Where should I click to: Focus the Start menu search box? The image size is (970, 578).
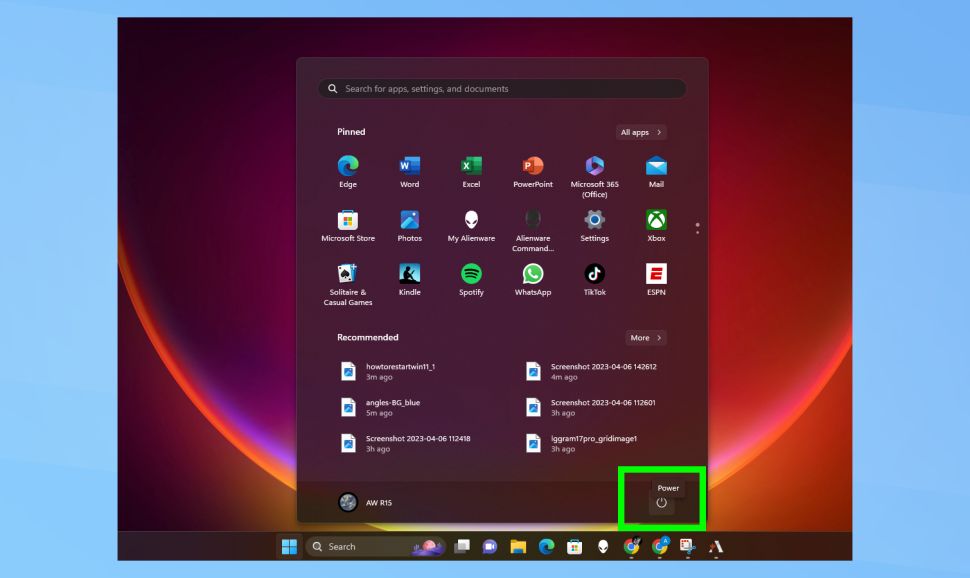click(502, 88)
